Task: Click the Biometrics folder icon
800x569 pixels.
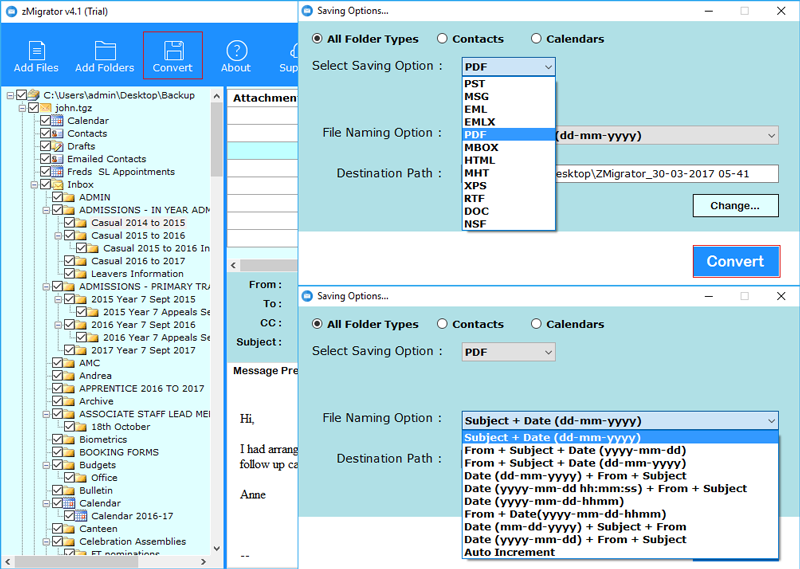Action: (69, 439)
